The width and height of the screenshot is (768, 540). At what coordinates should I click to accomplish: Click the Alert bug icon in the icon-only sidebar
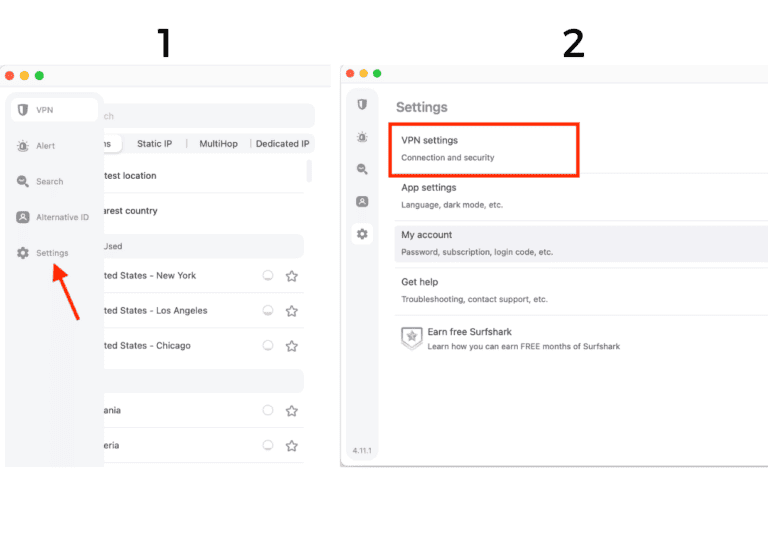point(362,137)
